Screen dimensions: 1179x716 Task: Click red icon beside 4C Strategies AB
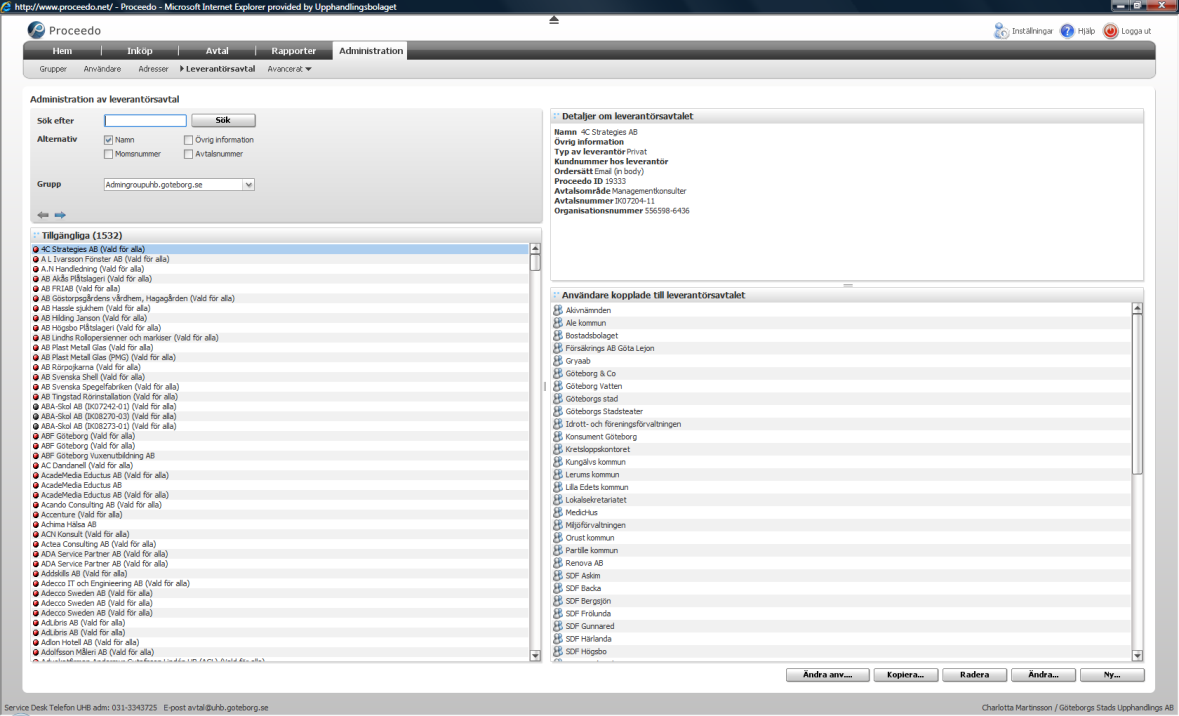coord(35,249)
